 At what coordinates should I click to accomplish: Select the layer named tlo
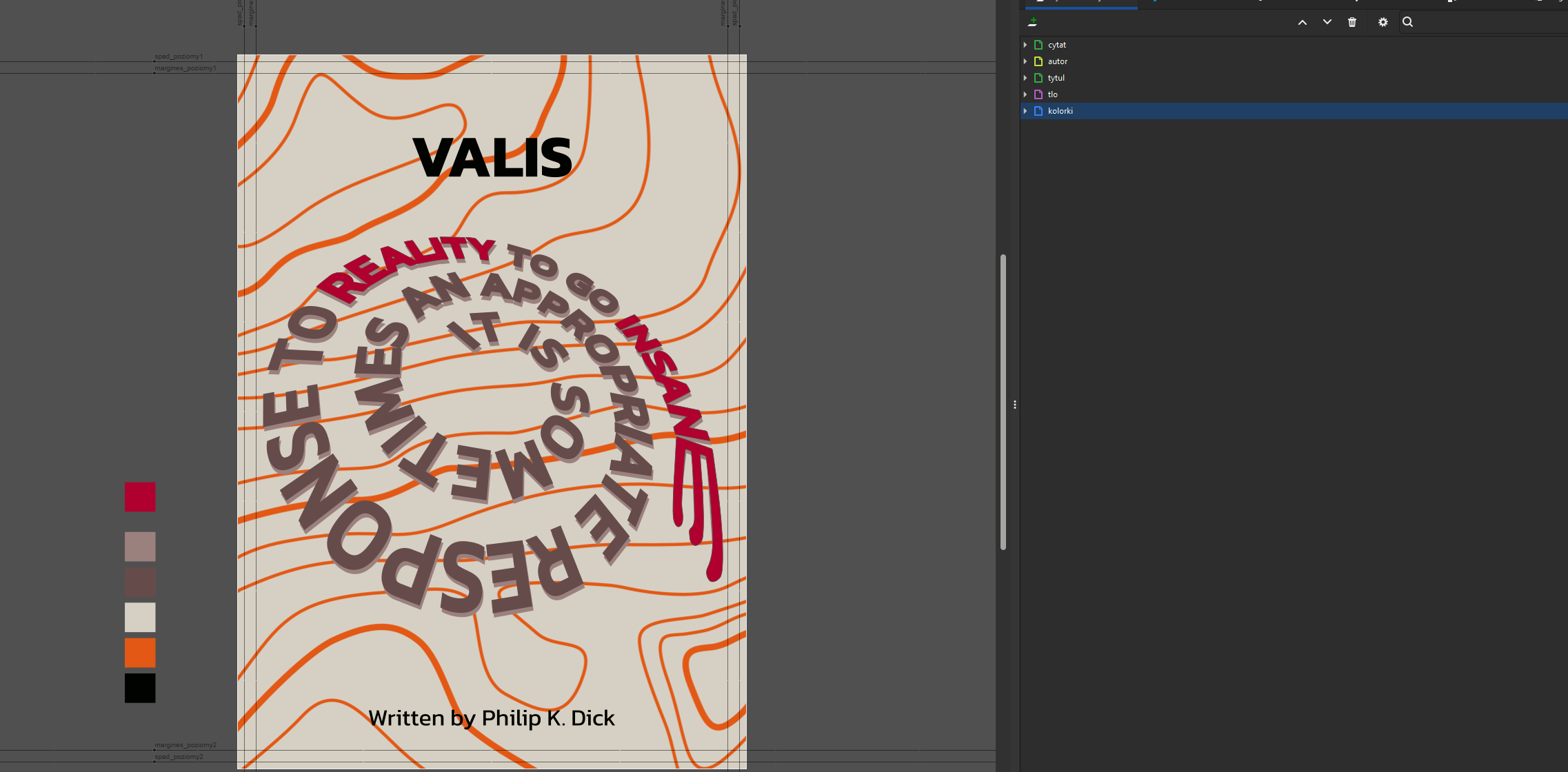[1294, 94]
